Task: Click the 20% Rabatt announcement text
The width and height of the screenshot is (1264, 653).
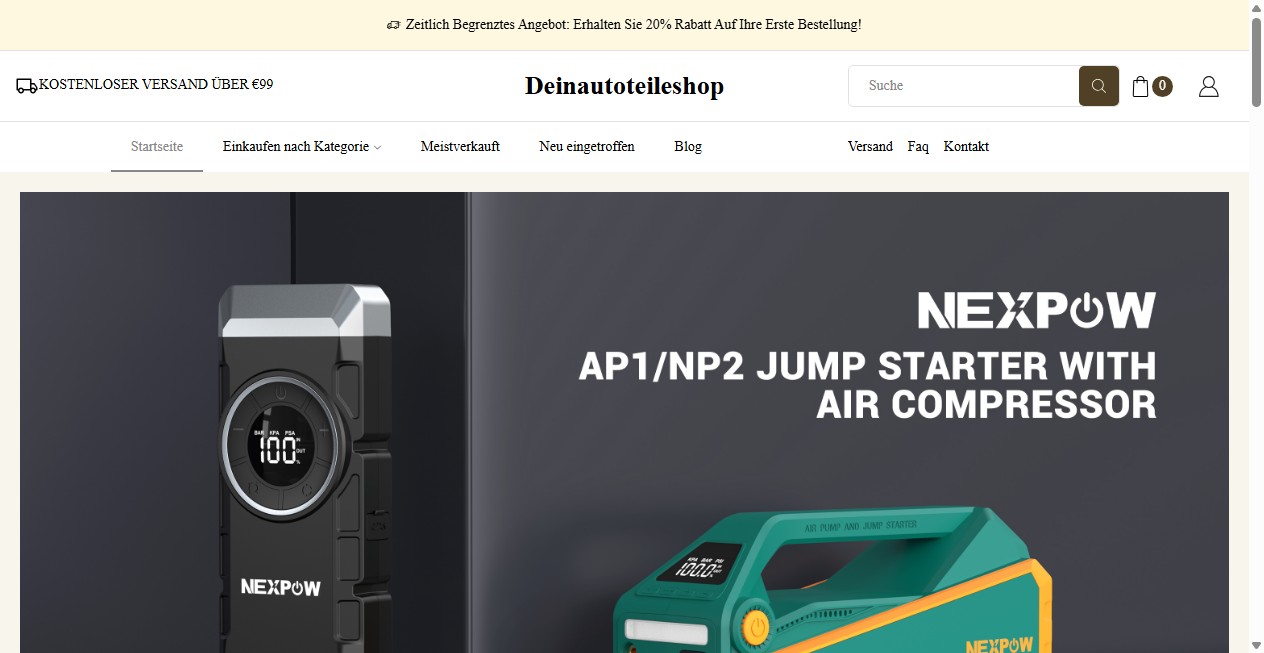Action: click(x=624, y=24)
